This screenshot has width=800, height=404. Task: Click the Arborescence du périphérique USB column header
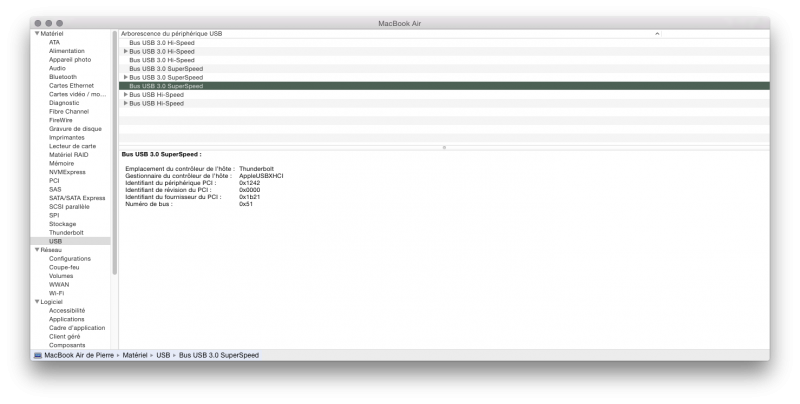click(x=171, y=34)
